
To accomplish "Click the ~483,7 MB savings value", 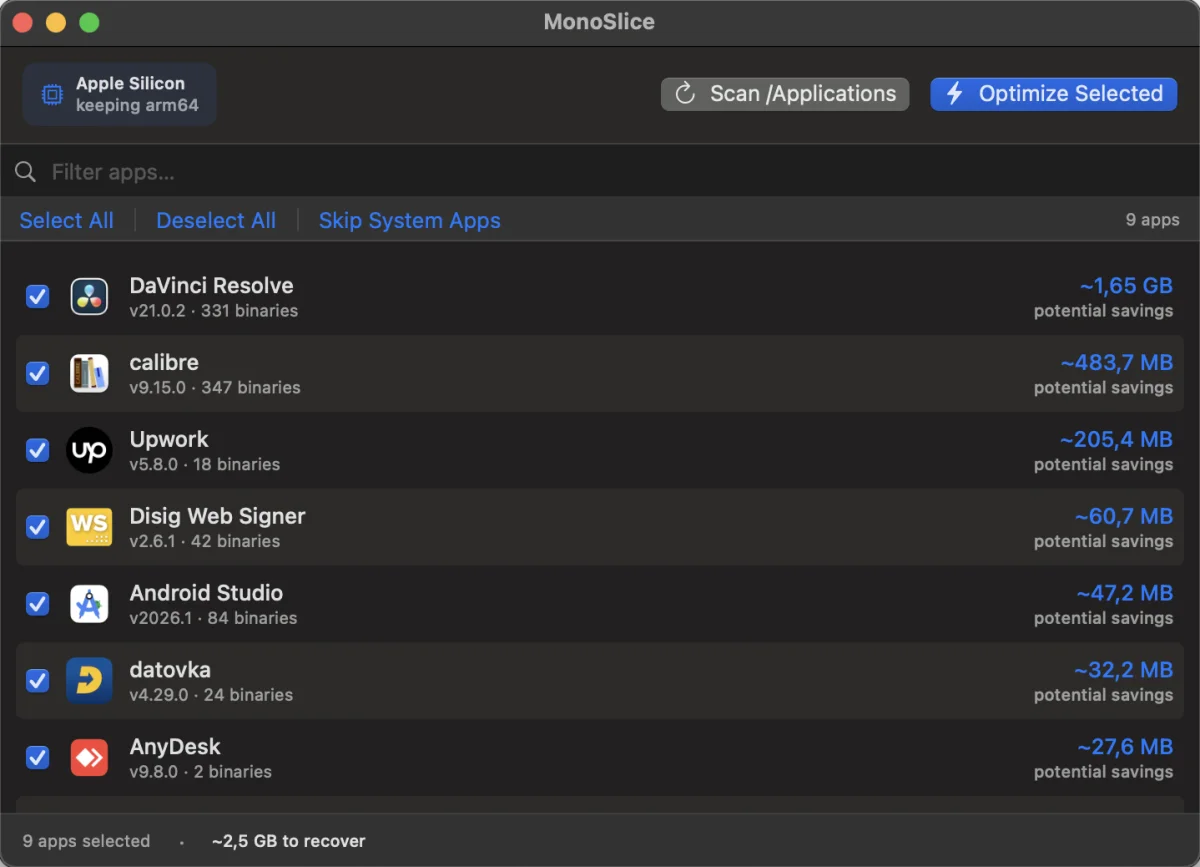I will [x=1117, y=363].
